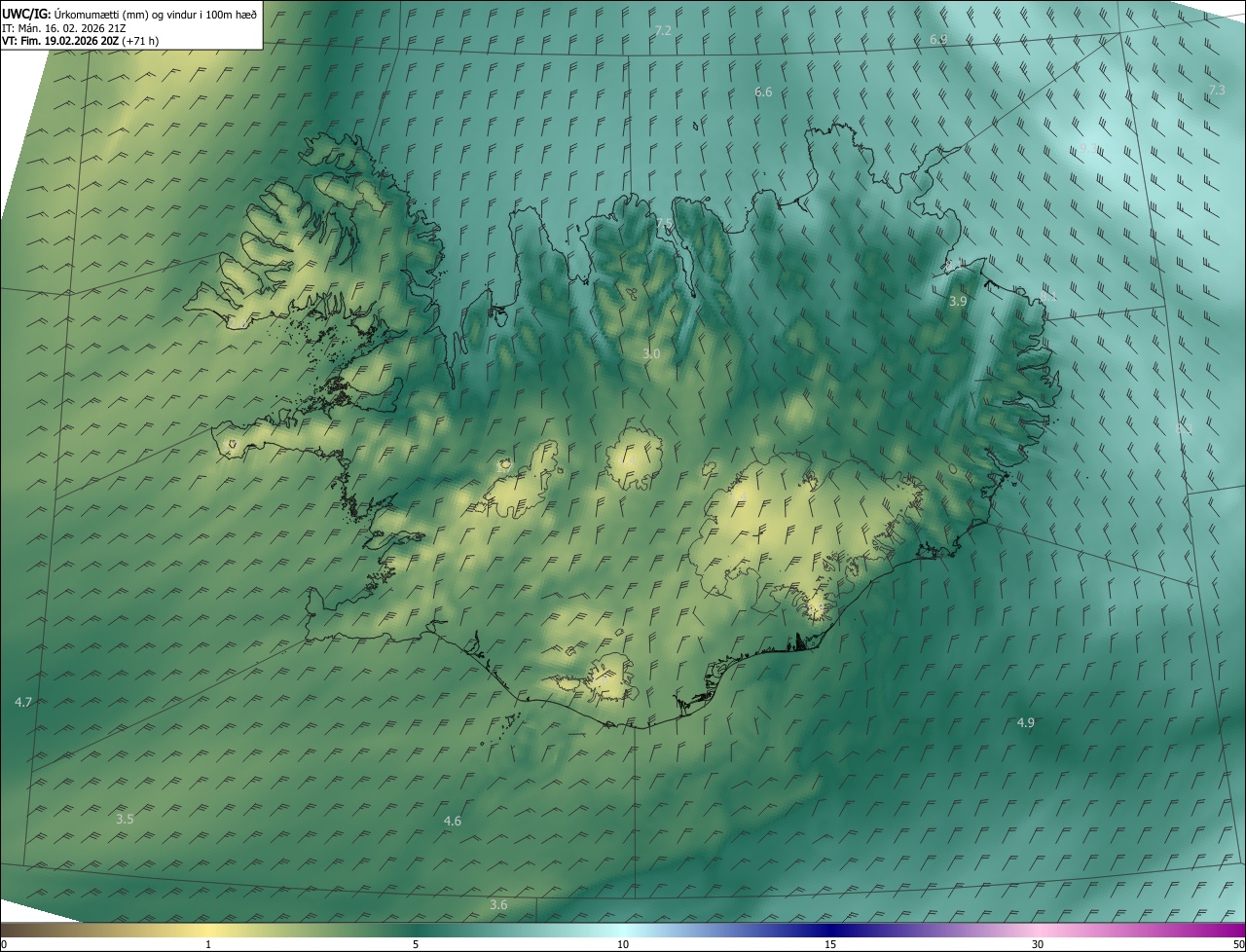Click the map value '4.6'
This screenshot has width=1246, height=952.
coord(452,822)
